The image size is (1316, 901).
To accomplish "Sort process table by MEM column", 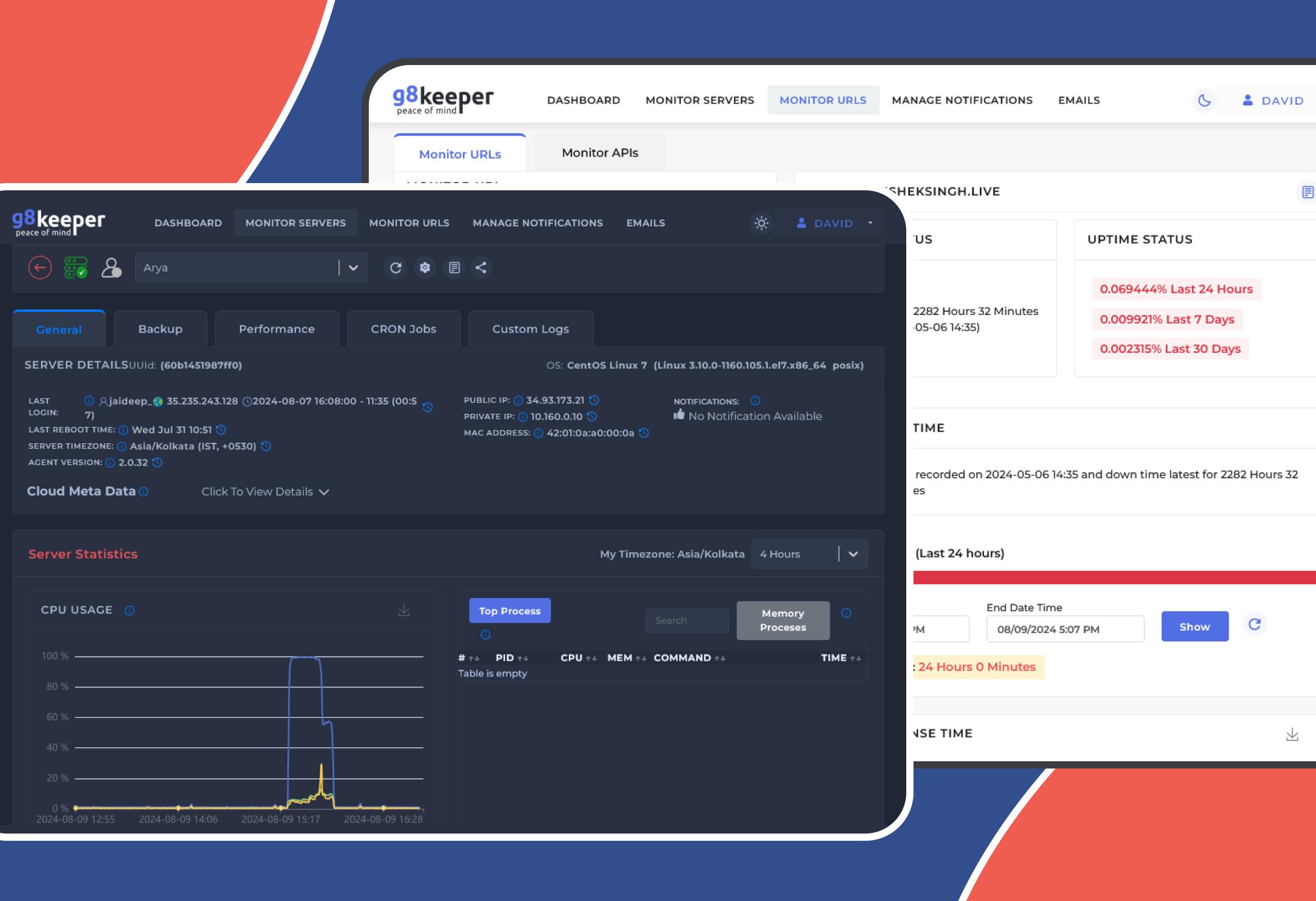I will [x=626, y=658].
